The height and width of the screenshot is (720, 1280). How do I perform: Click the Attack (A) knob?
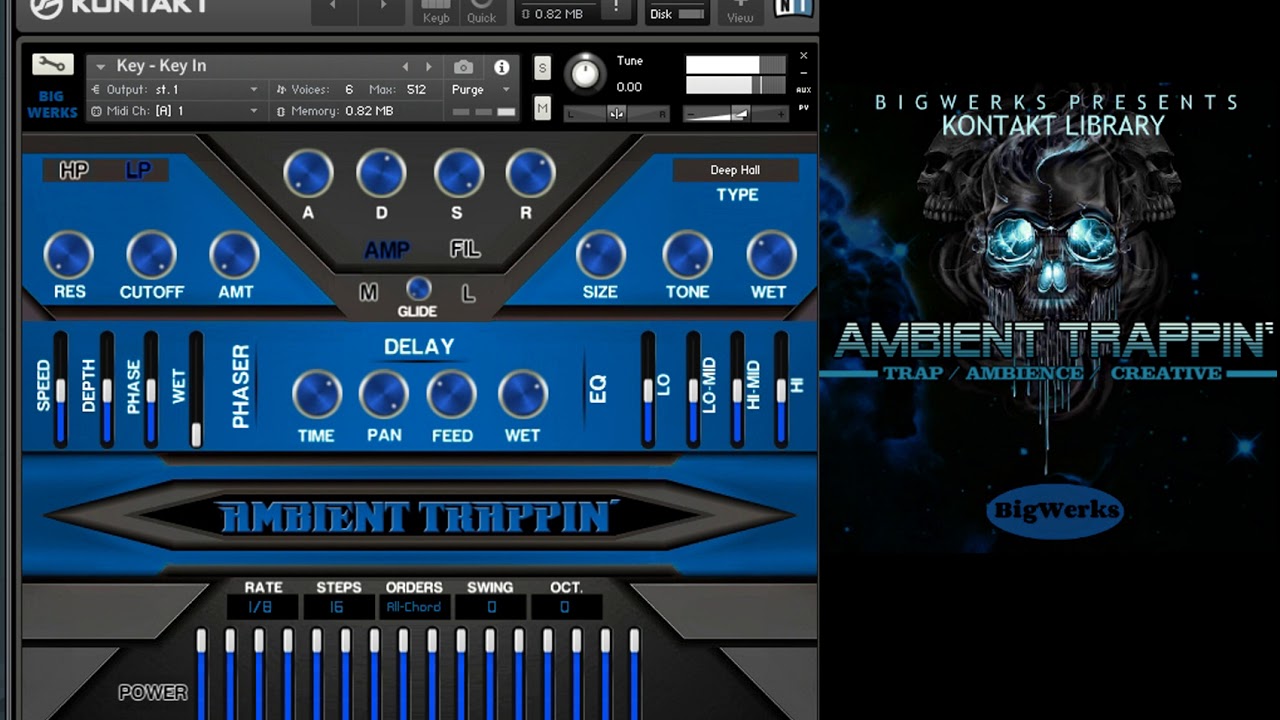[308, 173]
